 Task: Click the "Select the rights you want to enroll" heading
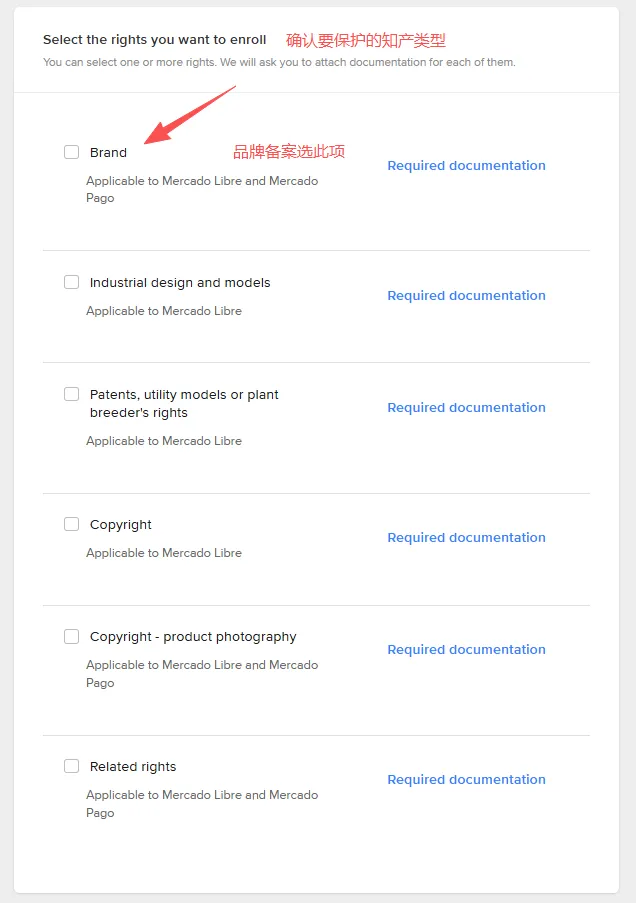pyautogui.click(x=155, y=40)
